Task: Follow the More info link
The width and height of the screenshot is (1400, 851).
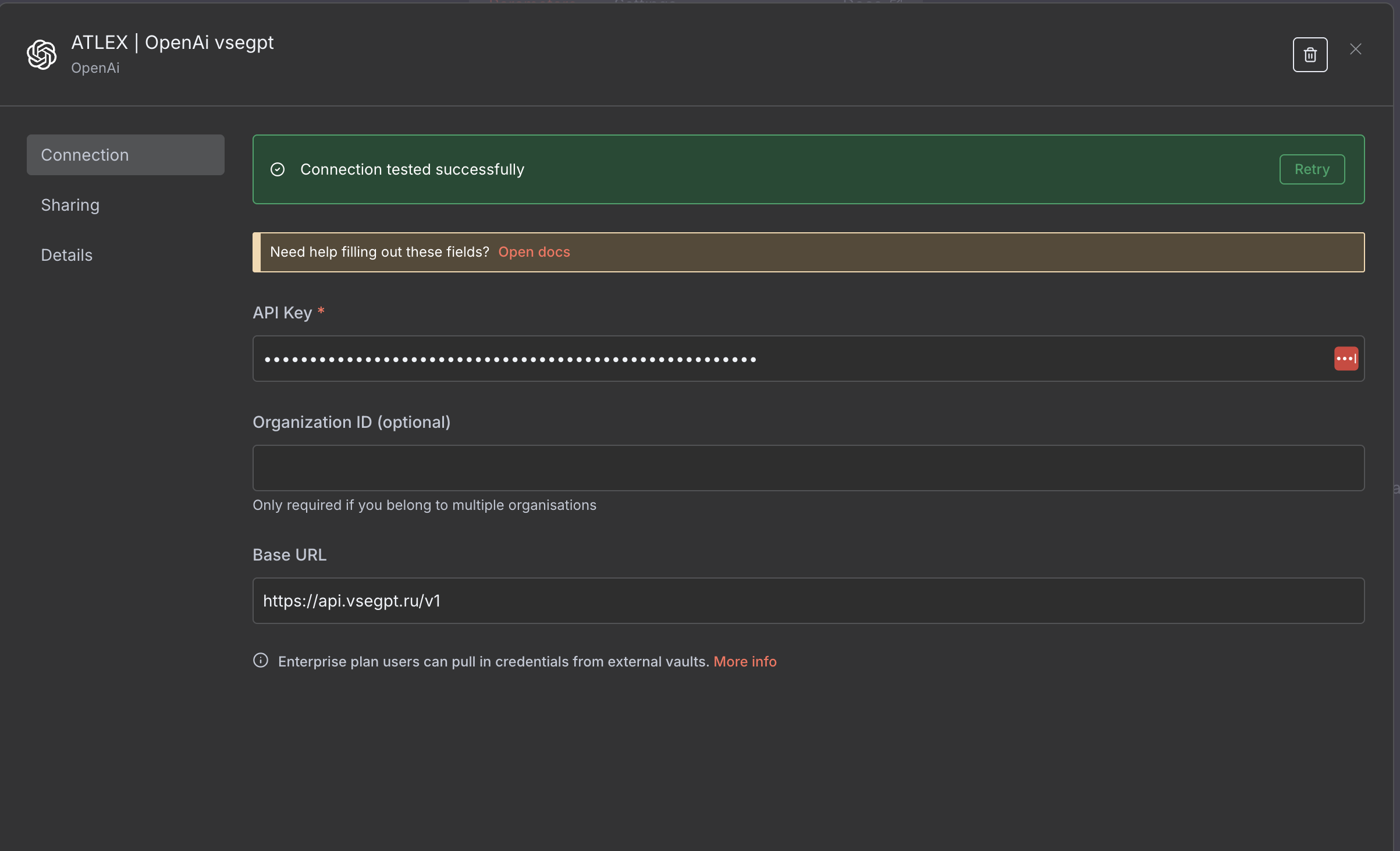Action: [x=745, y=661]
